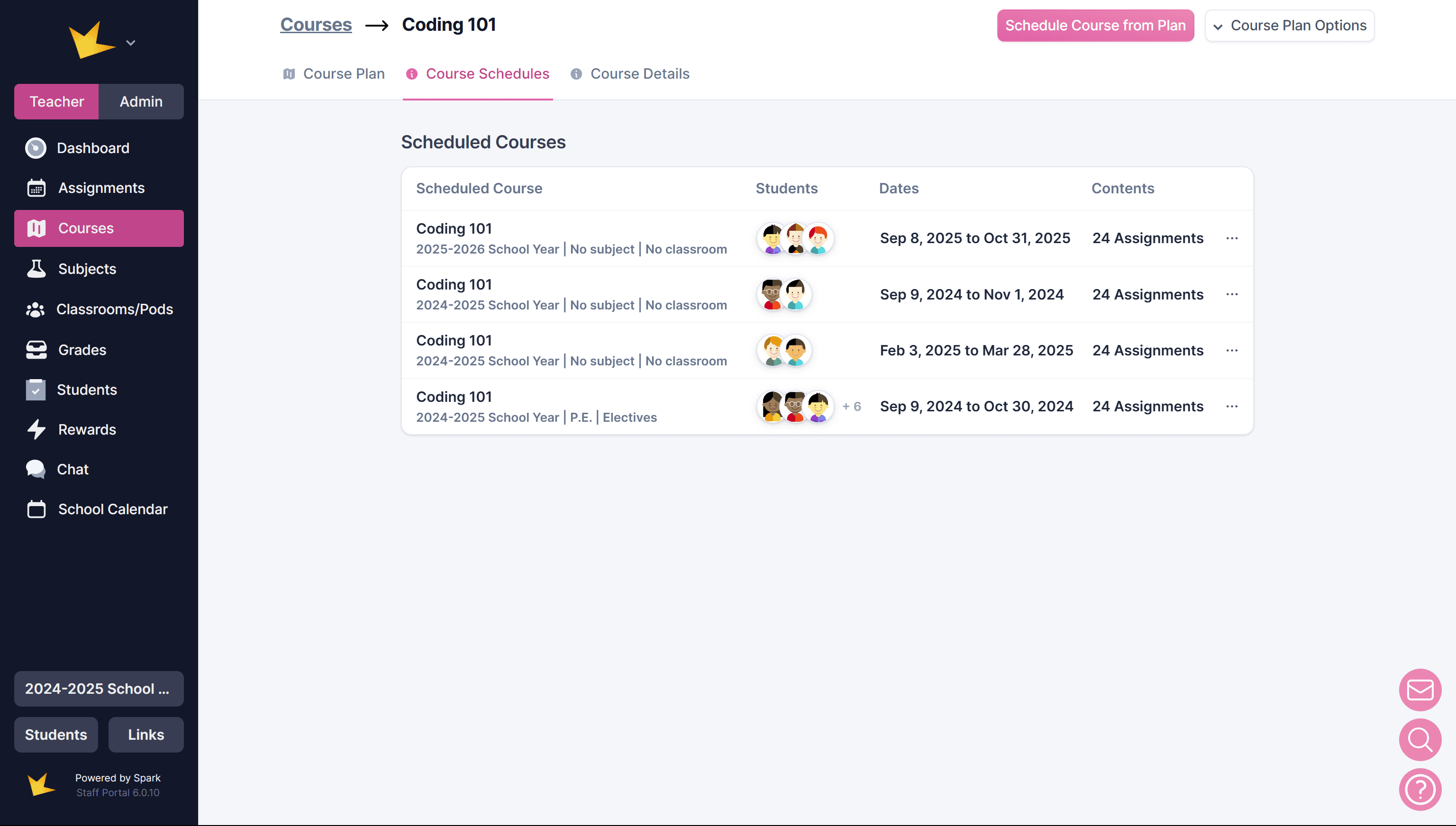The width and height of the screenshot is (1456, 826).
Task: Expand the logo chevron menu
Action: [x=130, y=43]
